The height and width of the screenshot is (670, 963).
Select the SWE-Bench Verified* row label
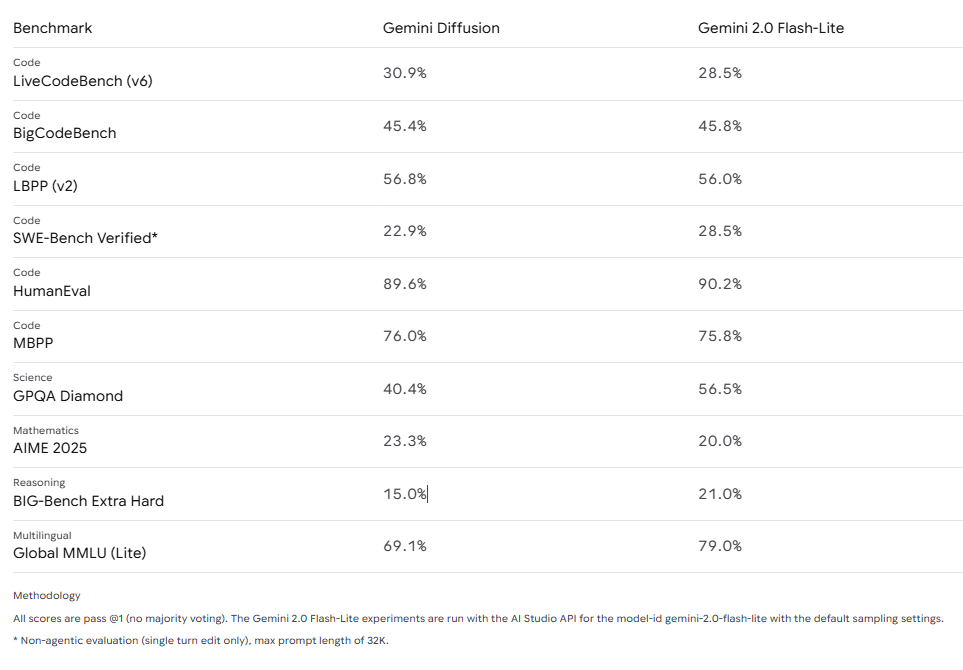(x=85, y=238)
